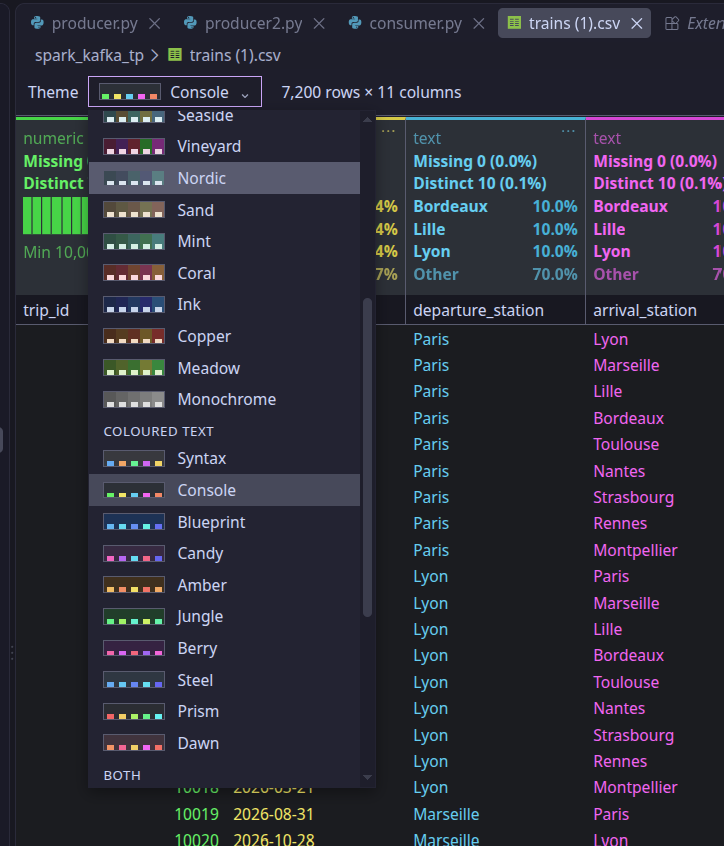Click Lille value in departure_station summary
The width and height of the screenshot is (724, 846).
pyautogui.click(x=429, y=229)
